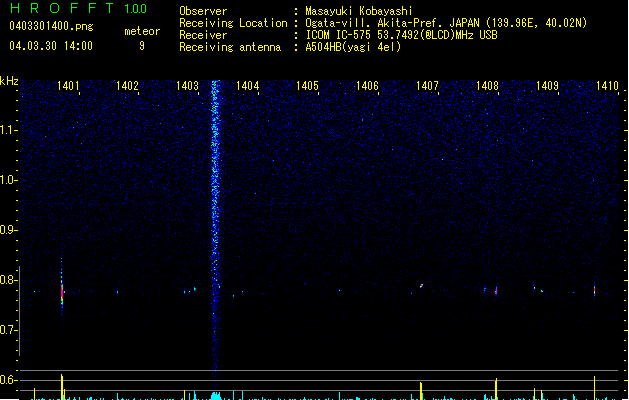Click the 1401 time axis marker
The width and height of the screenshot is (629, 400).
[68, 86]
